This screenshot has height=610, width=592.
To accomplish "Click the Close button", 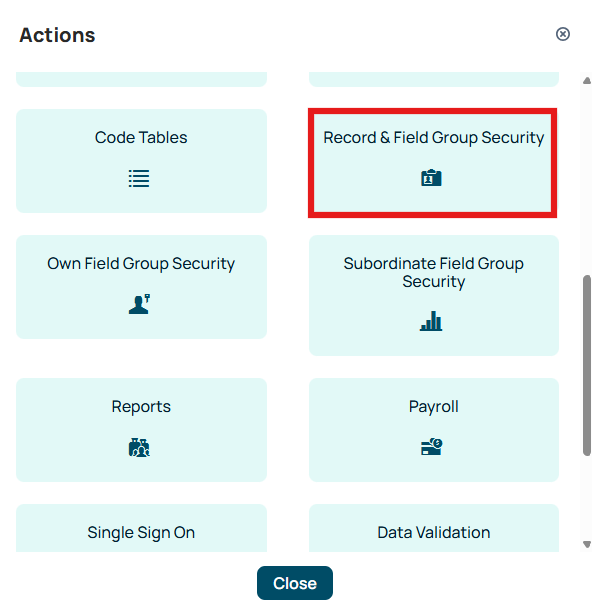I will click(x=295, y=583).
